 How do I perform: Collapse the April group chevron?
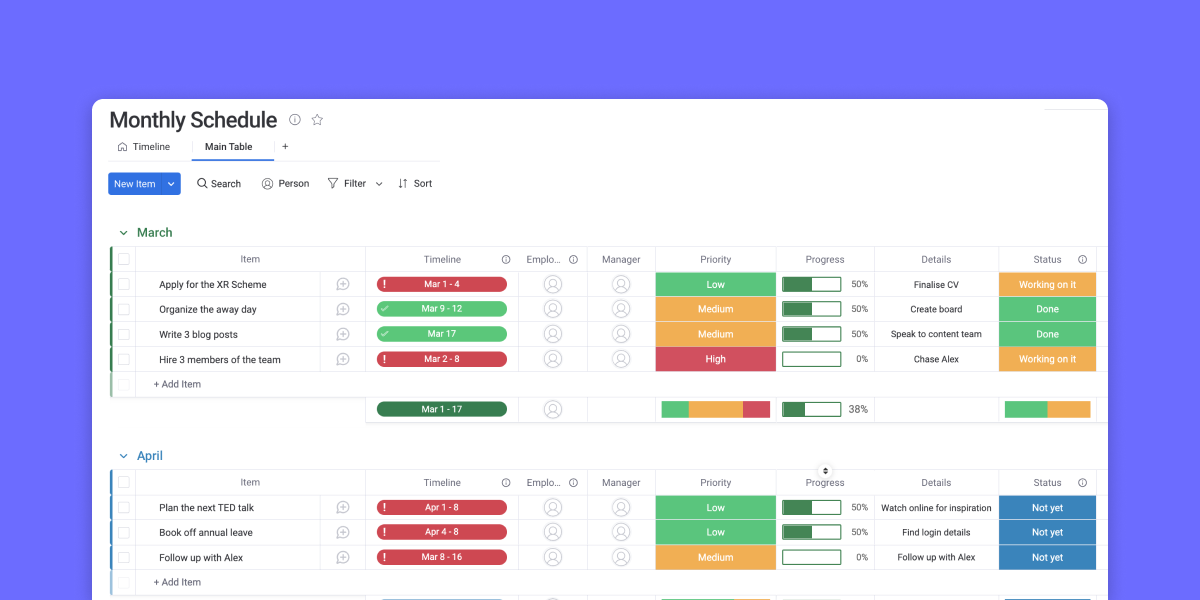[x=124, y=457]
